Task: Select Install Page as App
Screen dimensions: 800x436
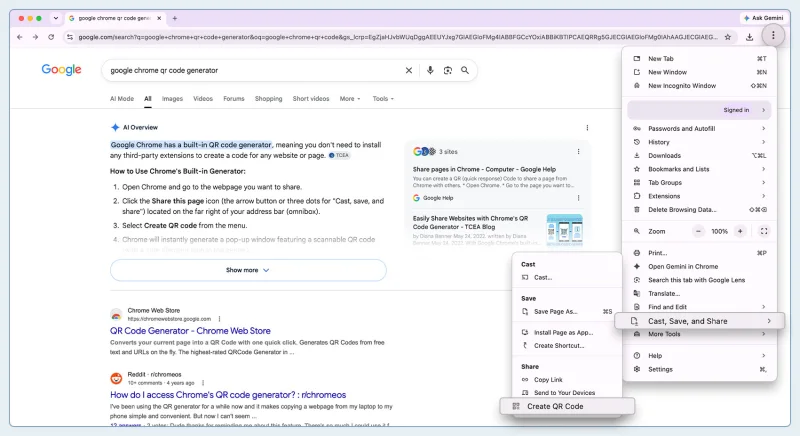Action: (x=567, y=332)
